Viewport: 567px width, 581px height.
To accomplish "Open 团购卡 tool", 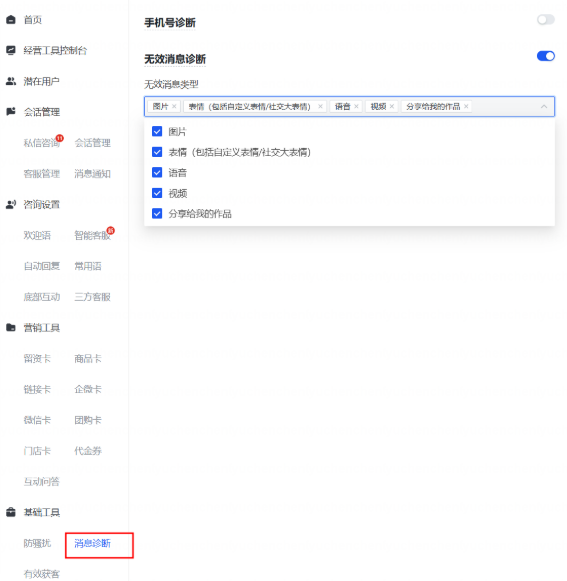I will (88, 420).
